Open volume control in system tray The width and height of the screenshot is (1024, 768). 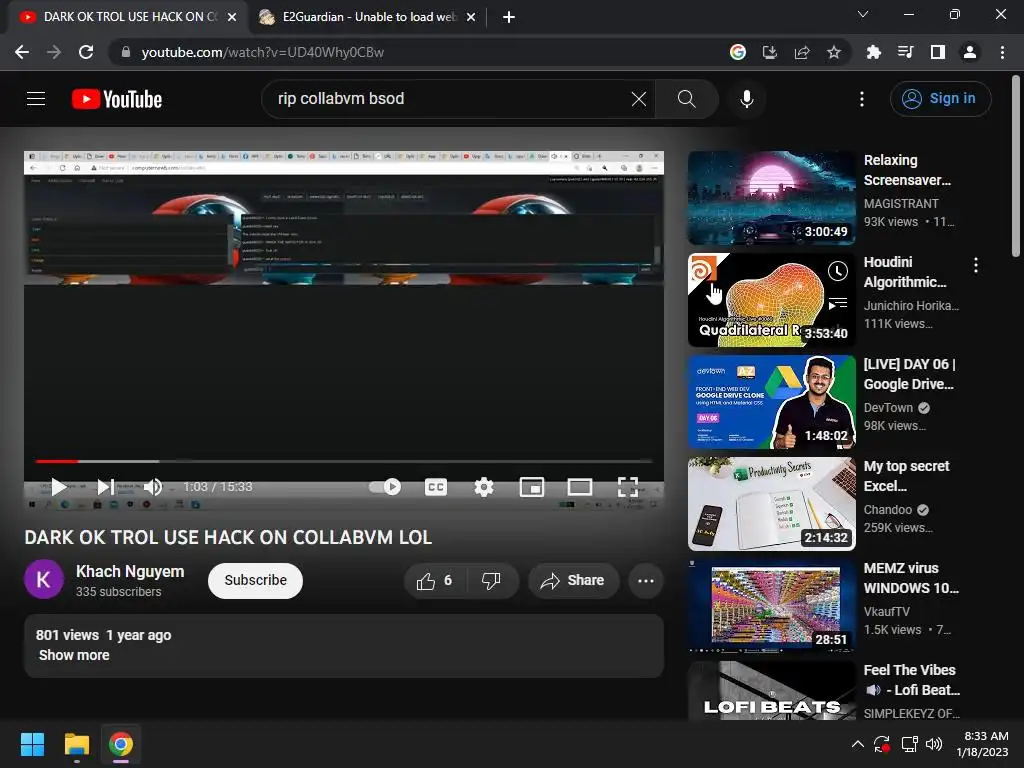pos(934,744)
